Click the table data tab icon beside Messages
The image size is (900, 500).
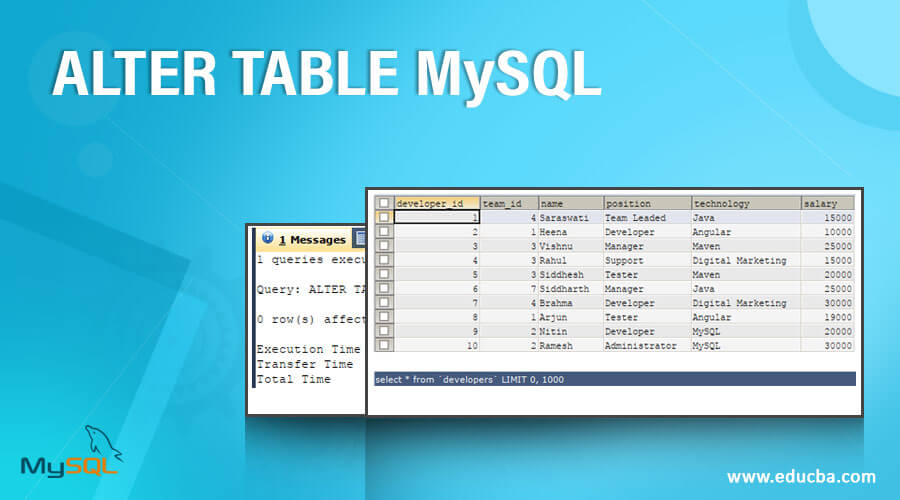click(360, 238)
